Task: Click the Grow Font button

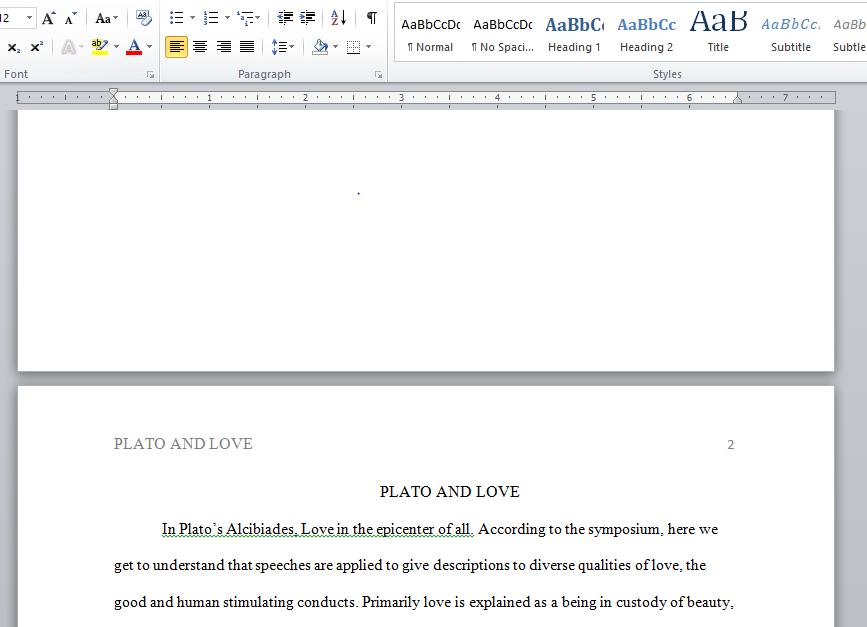Action: click(49, 18)
